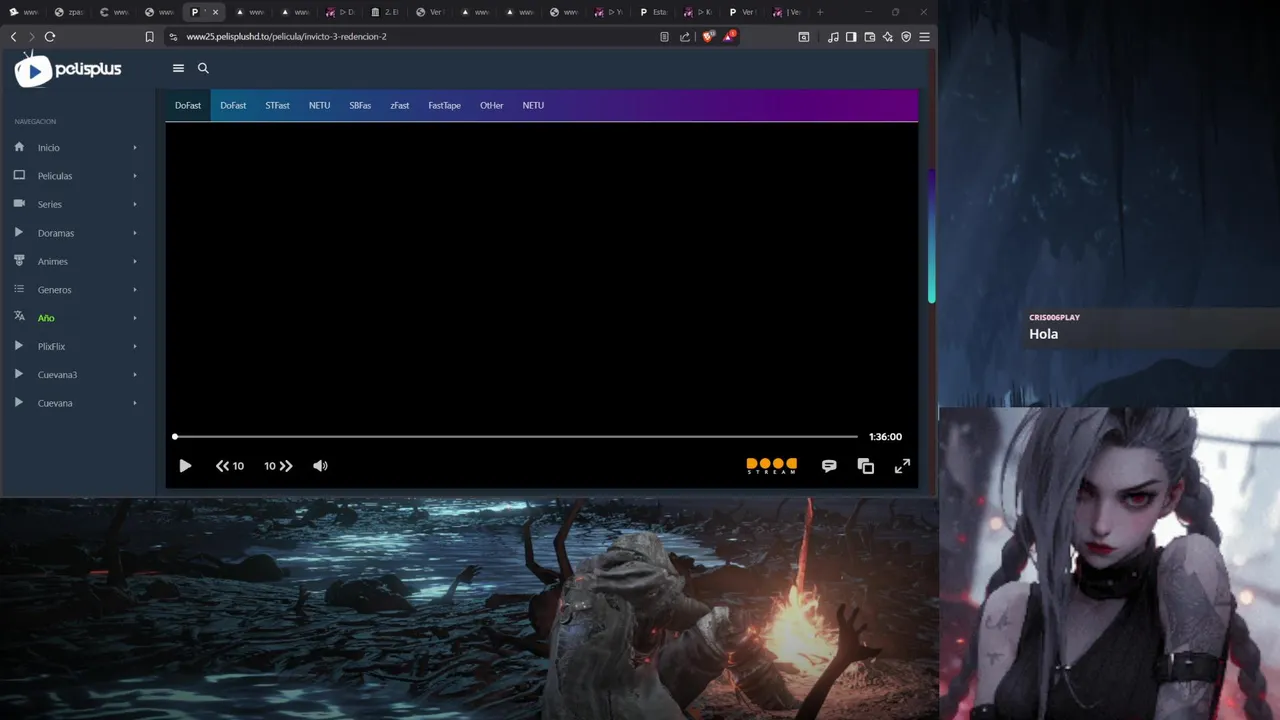Enter fullscreen mode in the player
Image resolution: width=1280 pixels, height=720 pixels.
pos(902,466)
